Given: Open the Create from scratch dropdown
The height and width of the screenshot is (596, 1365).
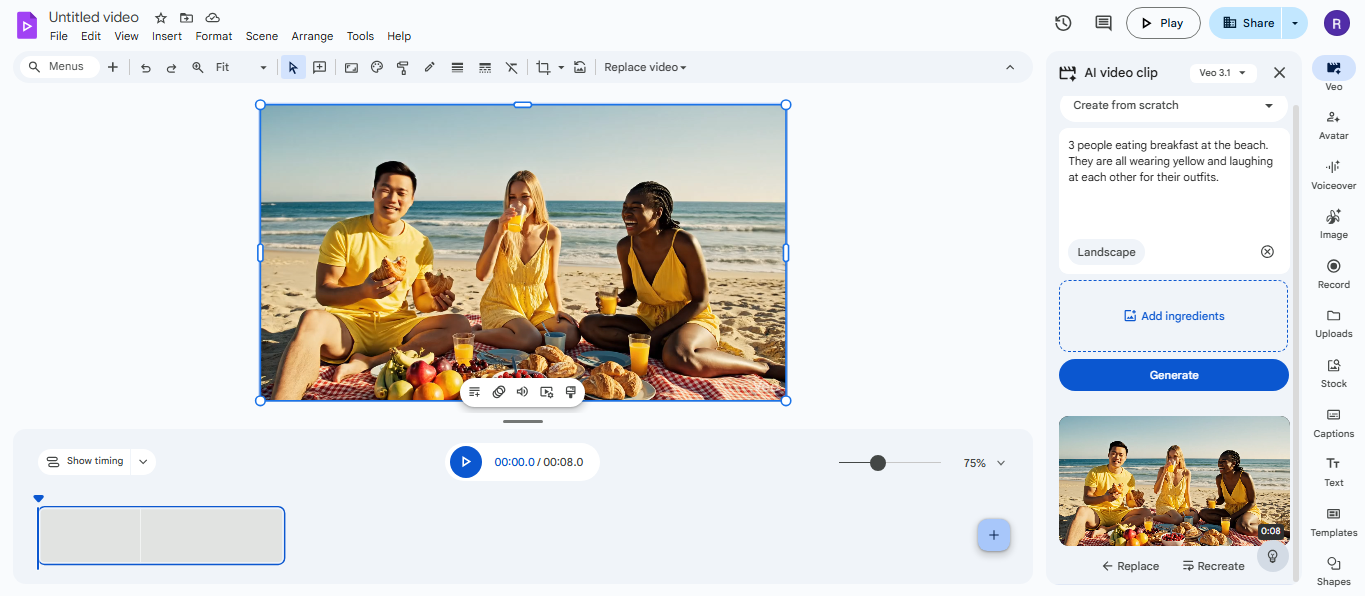Looking at the screenshot, I should 1173,105.
